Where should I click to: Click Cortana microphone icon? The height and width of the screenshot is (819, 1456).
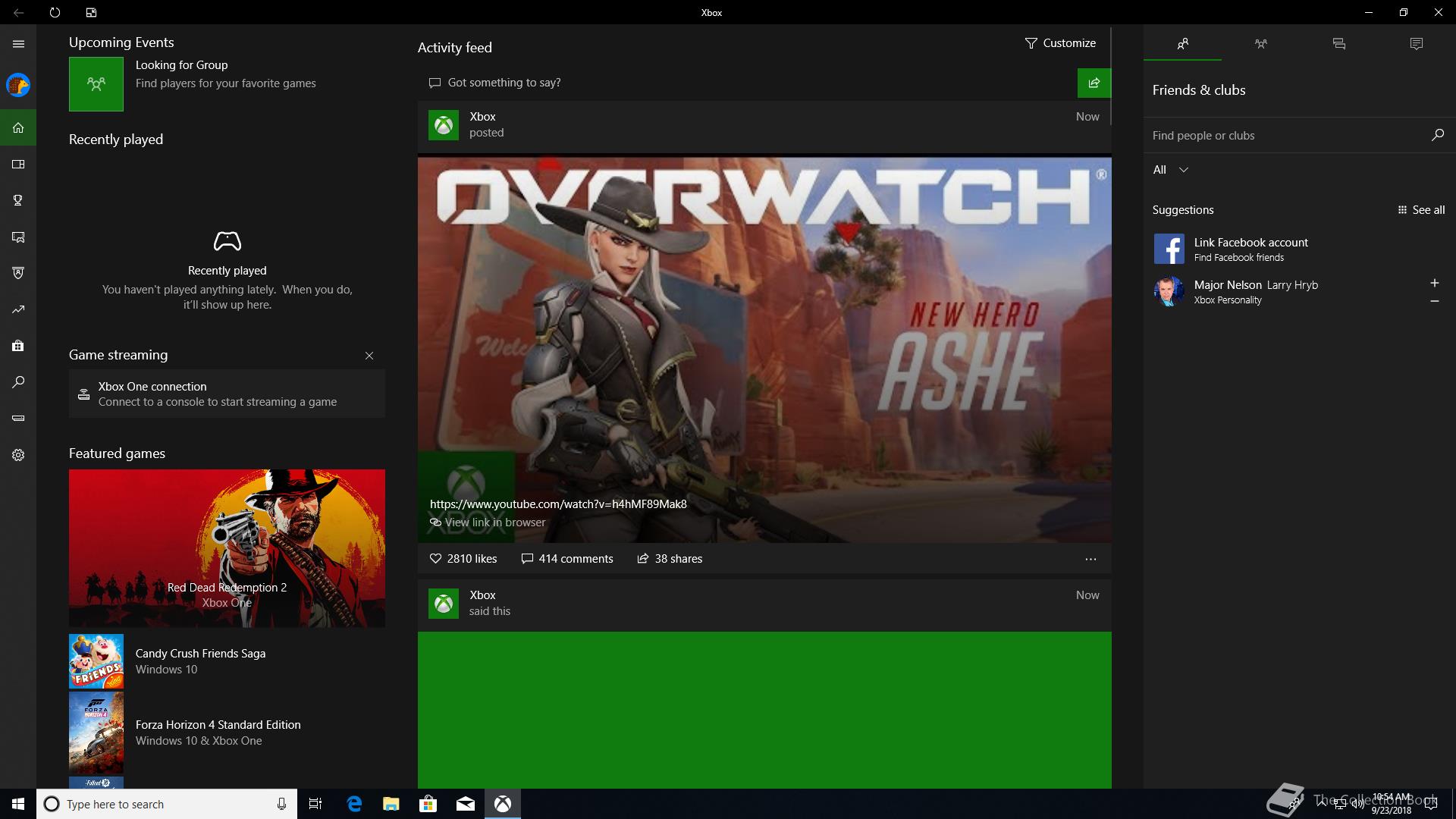tap(281, 804)
